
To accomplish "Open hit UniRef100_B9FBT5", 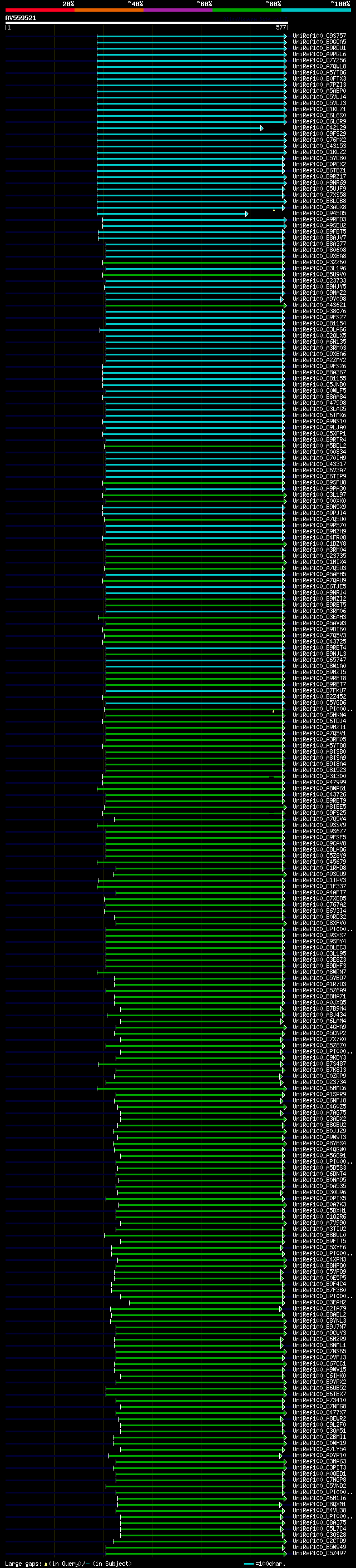I will (x=319, y=232).
